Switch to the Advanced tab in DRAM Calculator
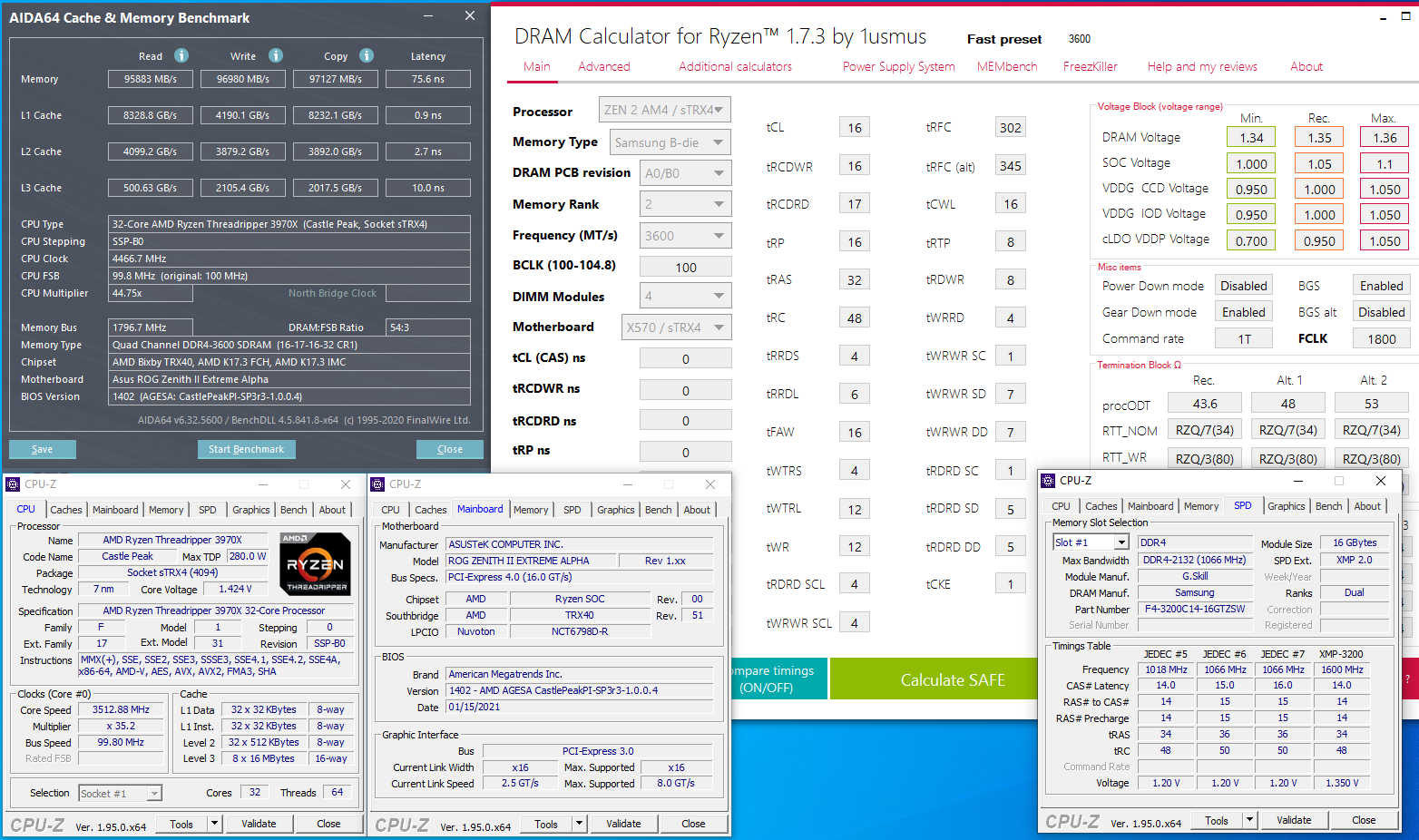The image size is (1419, 840). pyautogui.click(x=604, y=66)
